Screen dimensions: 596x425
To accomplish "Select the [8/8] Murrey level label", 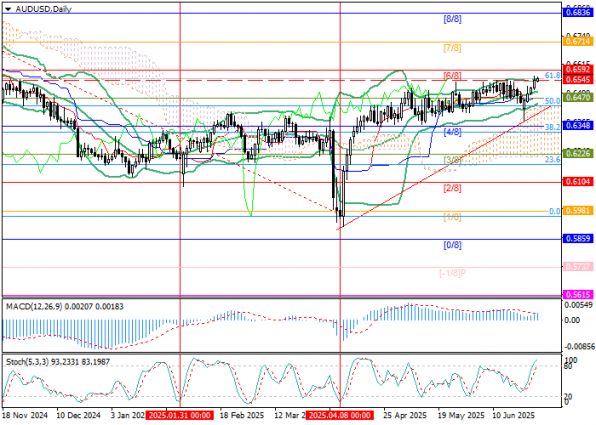I will pyautogui.click(x=452, y=19).
